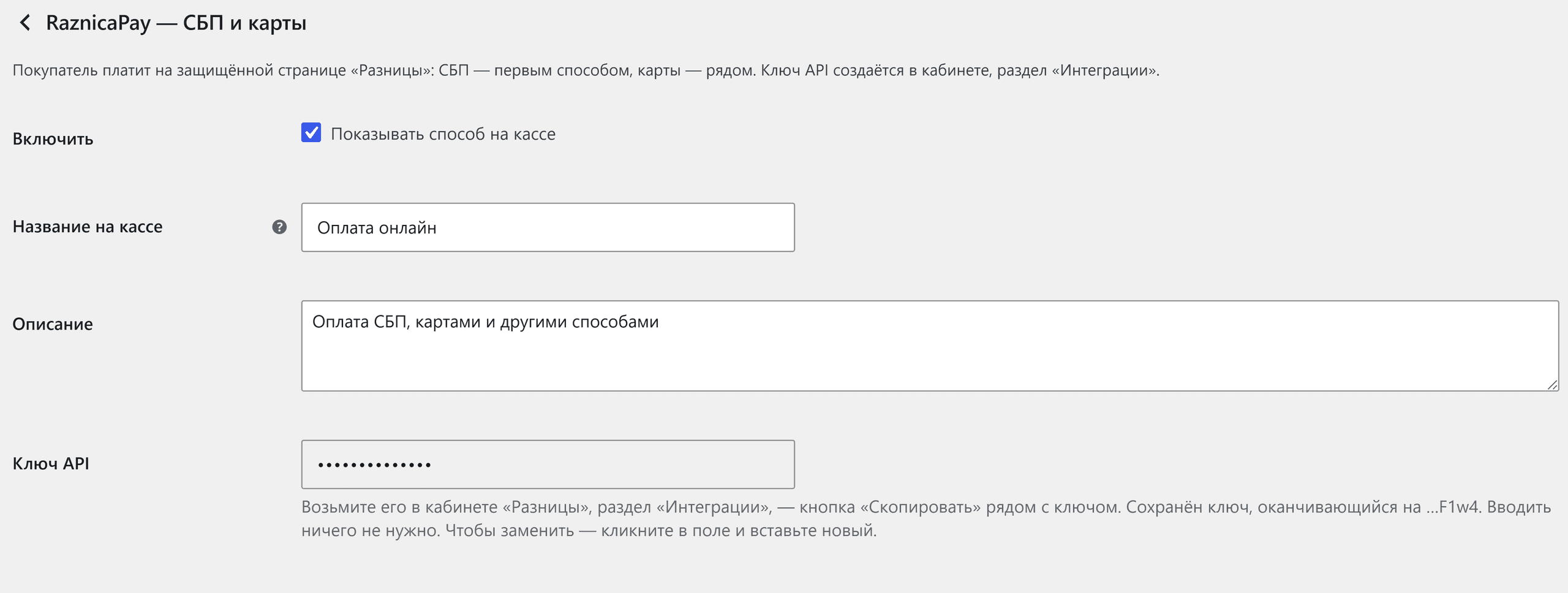Click the RaznicaPay — СБП и карты heading
This screenshot has height=593, width=1568.
[176, 23]
